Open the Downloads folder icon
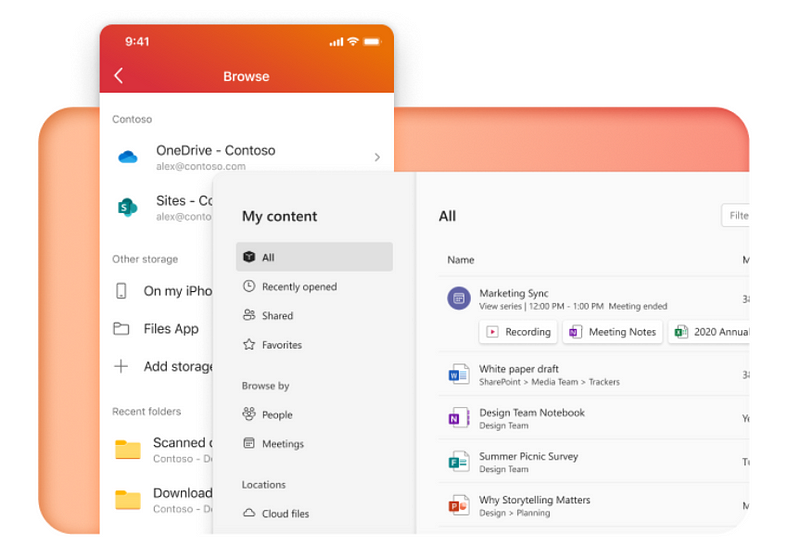 pyautogui.click(x=128, y=500)
